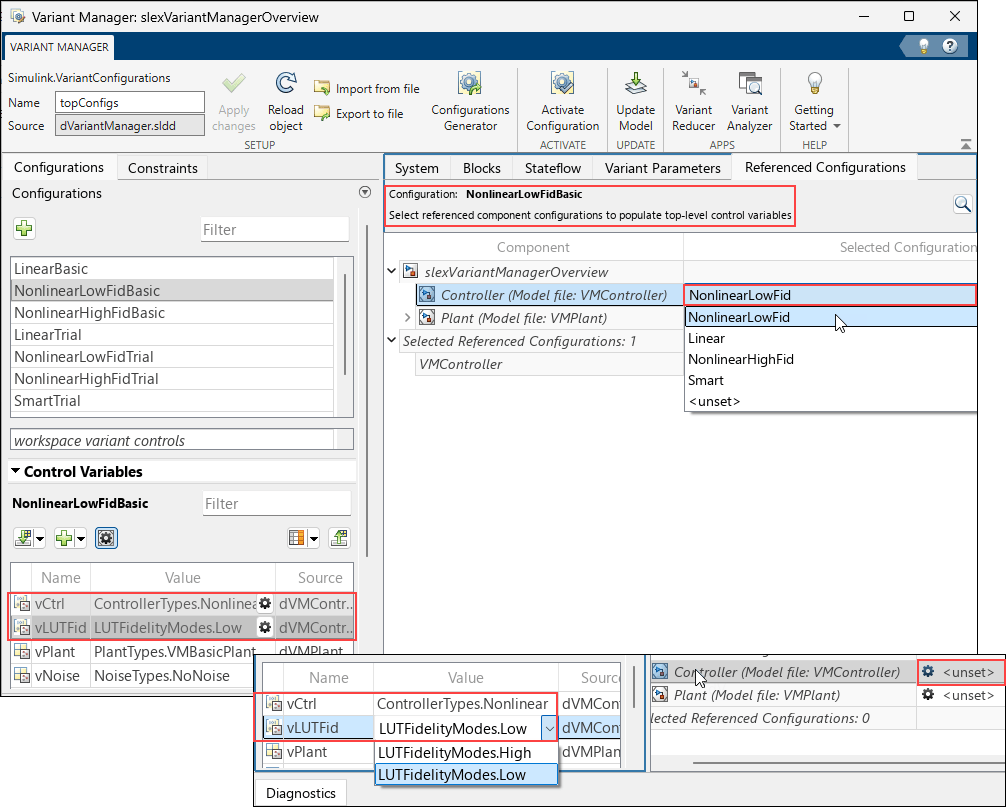
Task: Click Configurations panel circular collapse button
Action: tap(365, 192)
